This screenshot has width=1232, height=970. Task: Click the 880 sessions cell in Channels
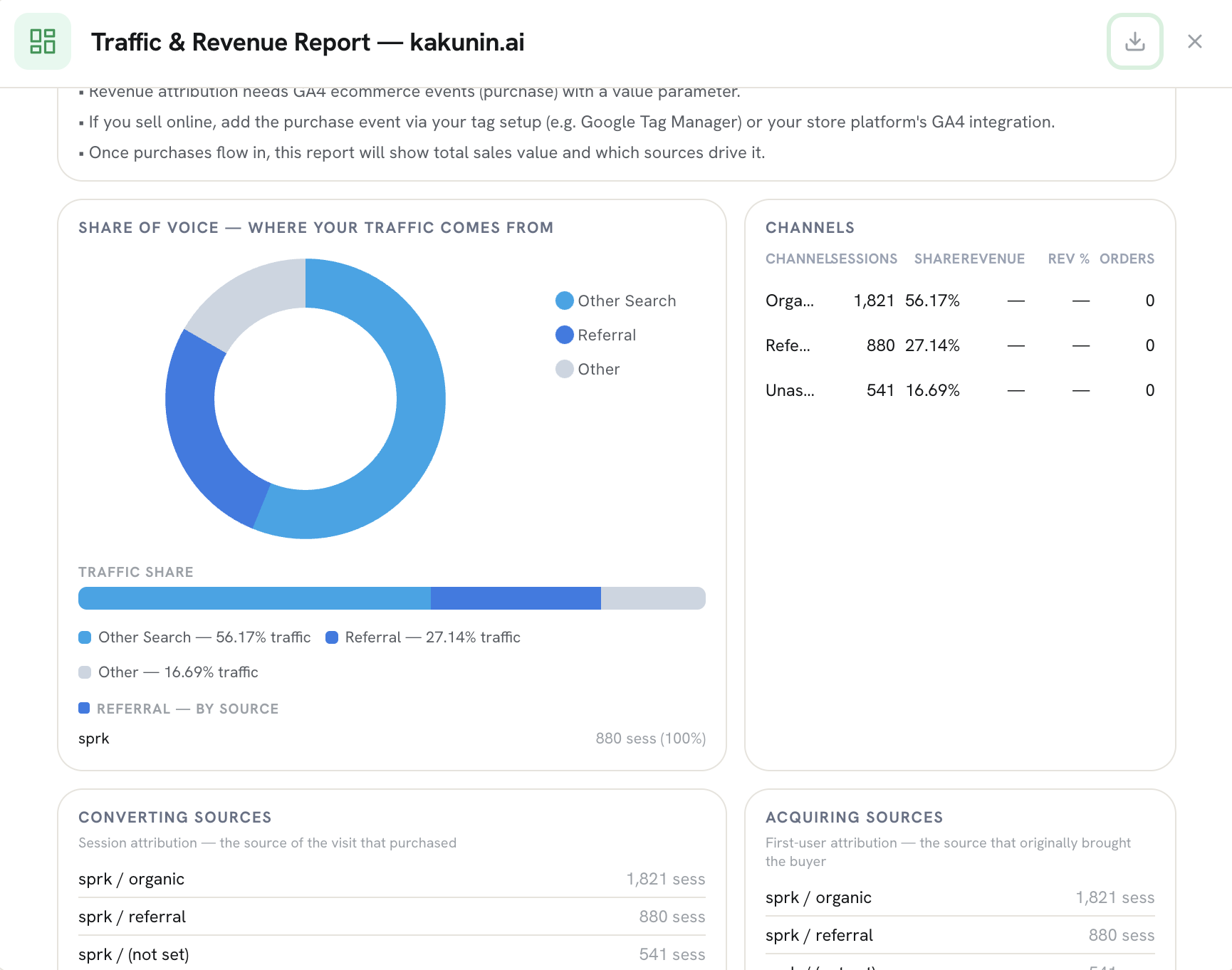coord(880,345)
